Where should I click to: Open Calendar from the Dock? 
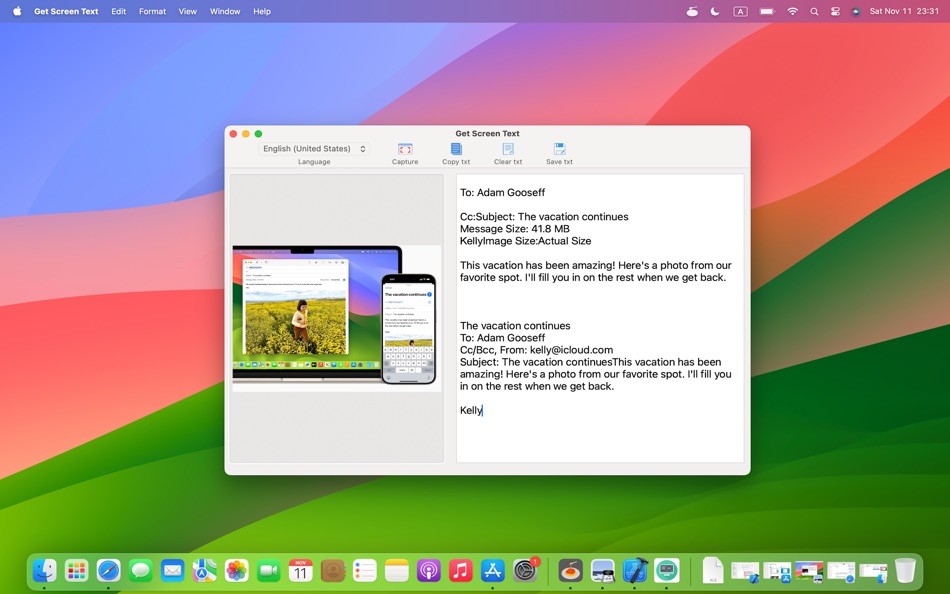[x=301, y=570]
